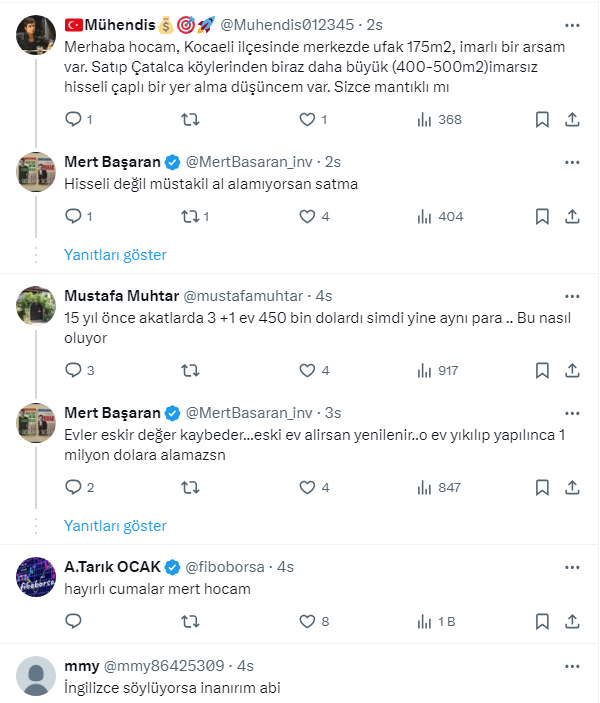Reply to Mühendis's Kocaeli land tweet

click(73, 120)
